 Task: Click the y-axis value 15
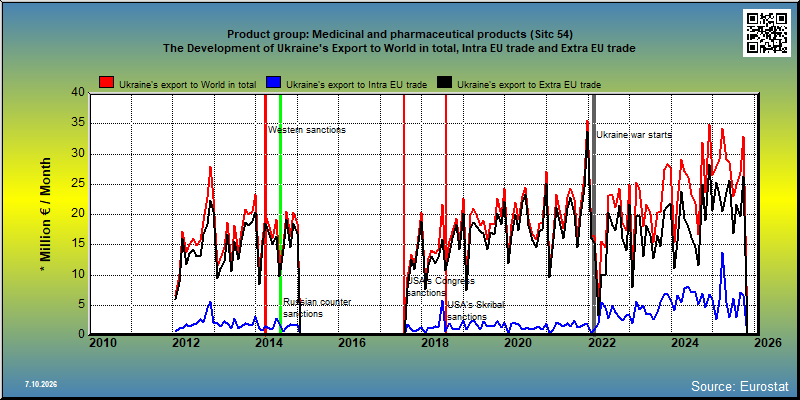[78, 245]
